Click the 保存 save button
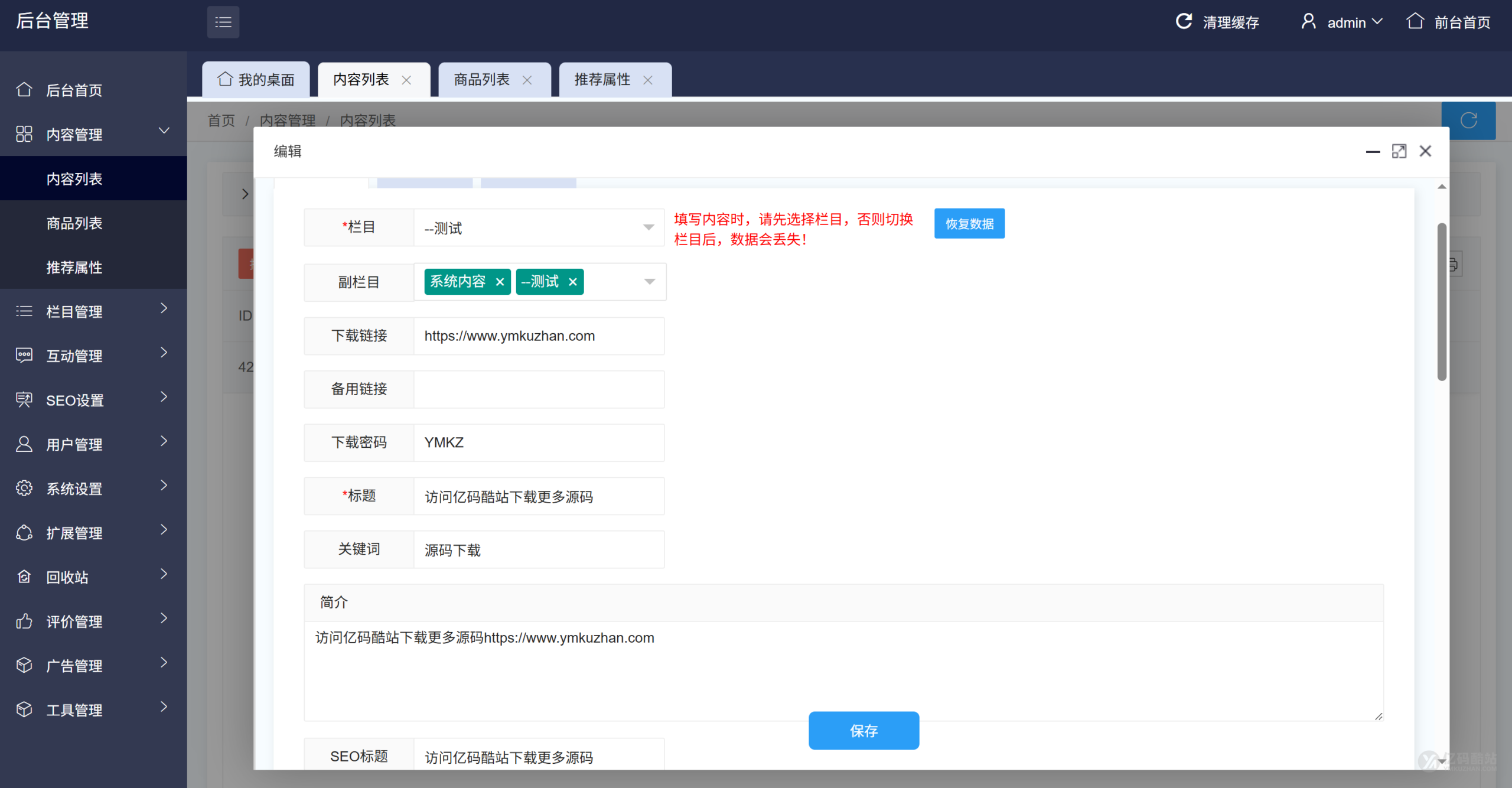Viewport: 1512px width, 788px height. tap(863, 731)
